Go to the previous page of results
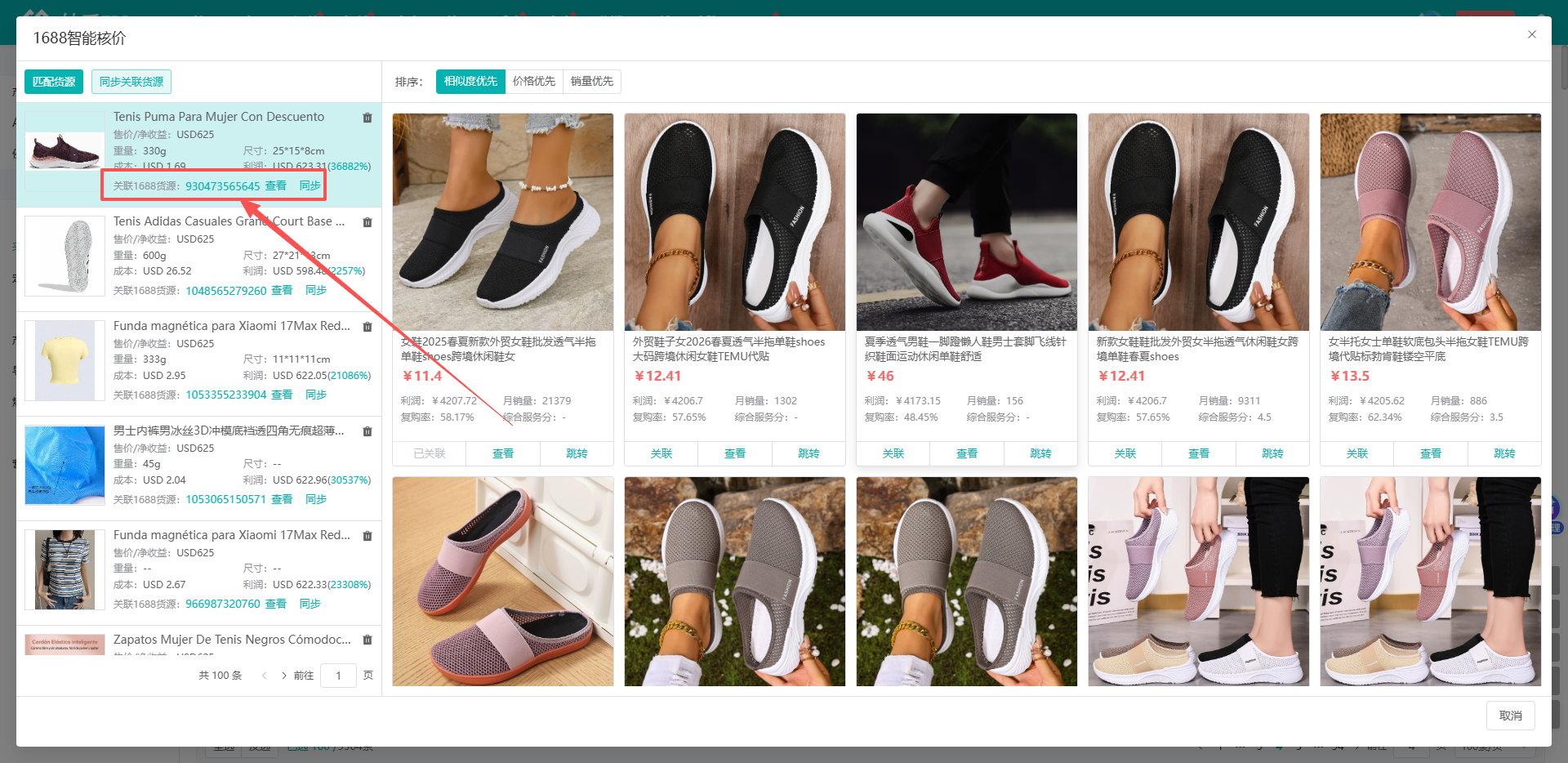The image size is (1568, 763). (264, 676)
